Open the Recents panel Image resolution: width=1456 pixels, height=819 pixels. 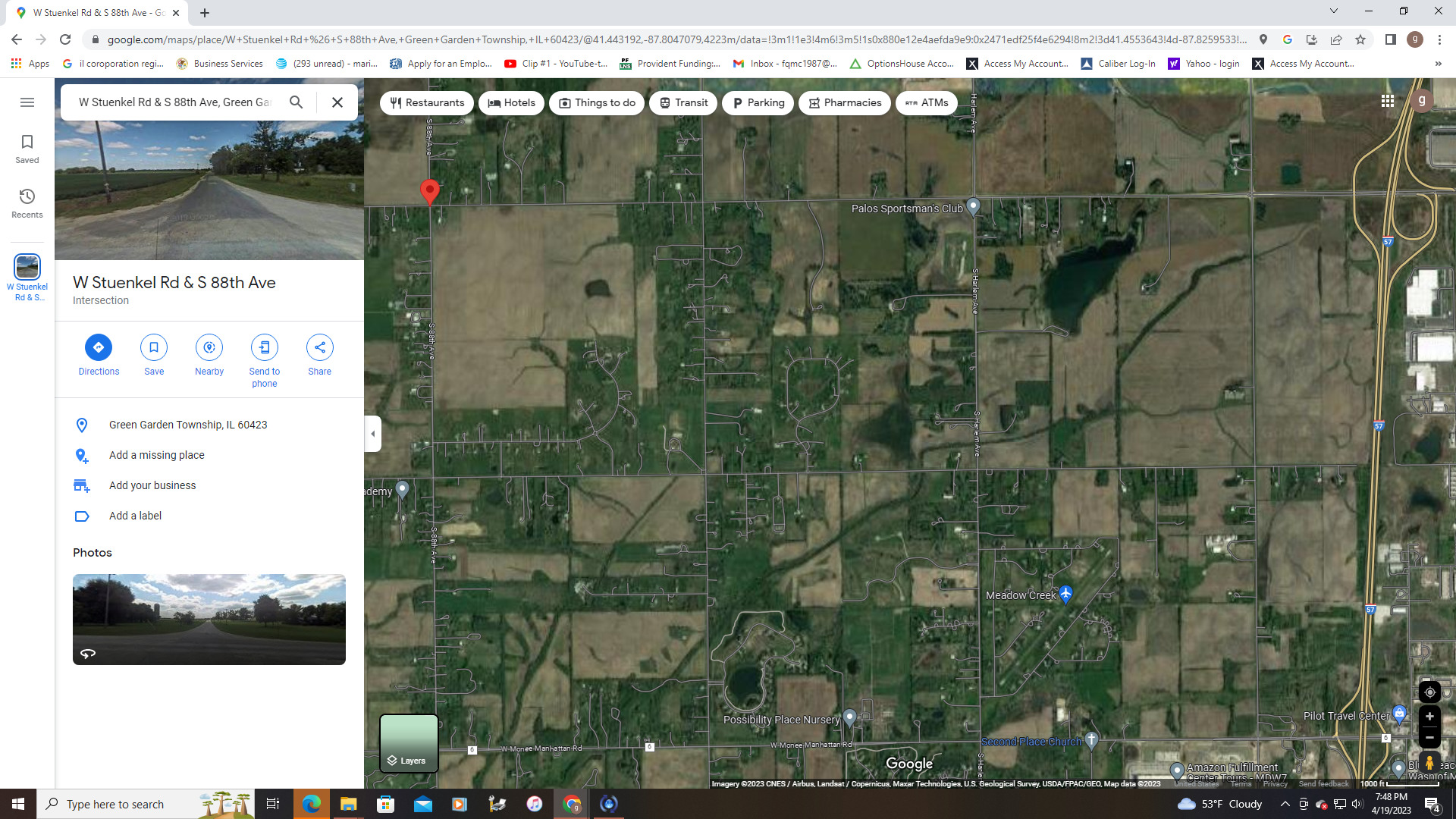(x=27, y=203)
